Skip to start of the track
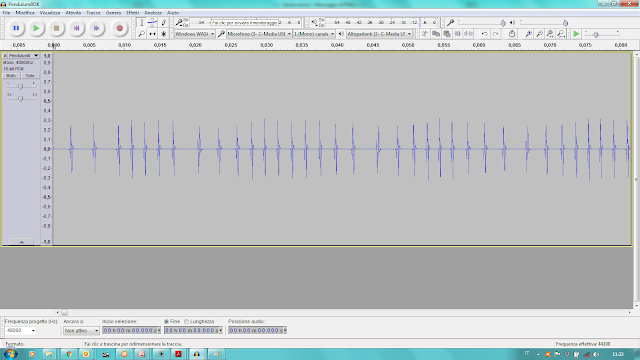This screenshot has width=640, height=360. pyautogui.click(x=76, y=28)
